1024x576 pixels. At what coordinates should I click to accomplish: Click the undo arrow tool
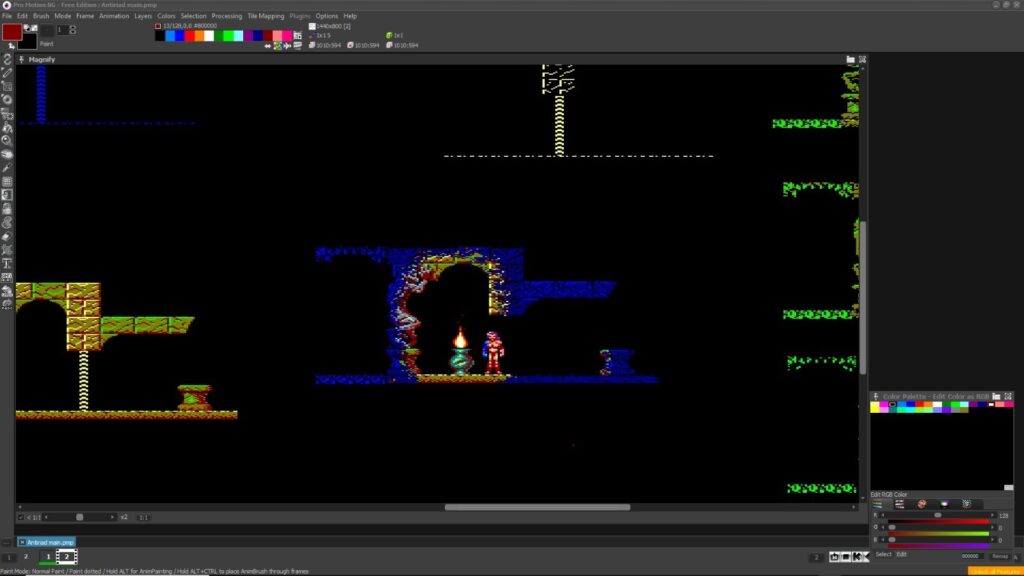[7, 289]
